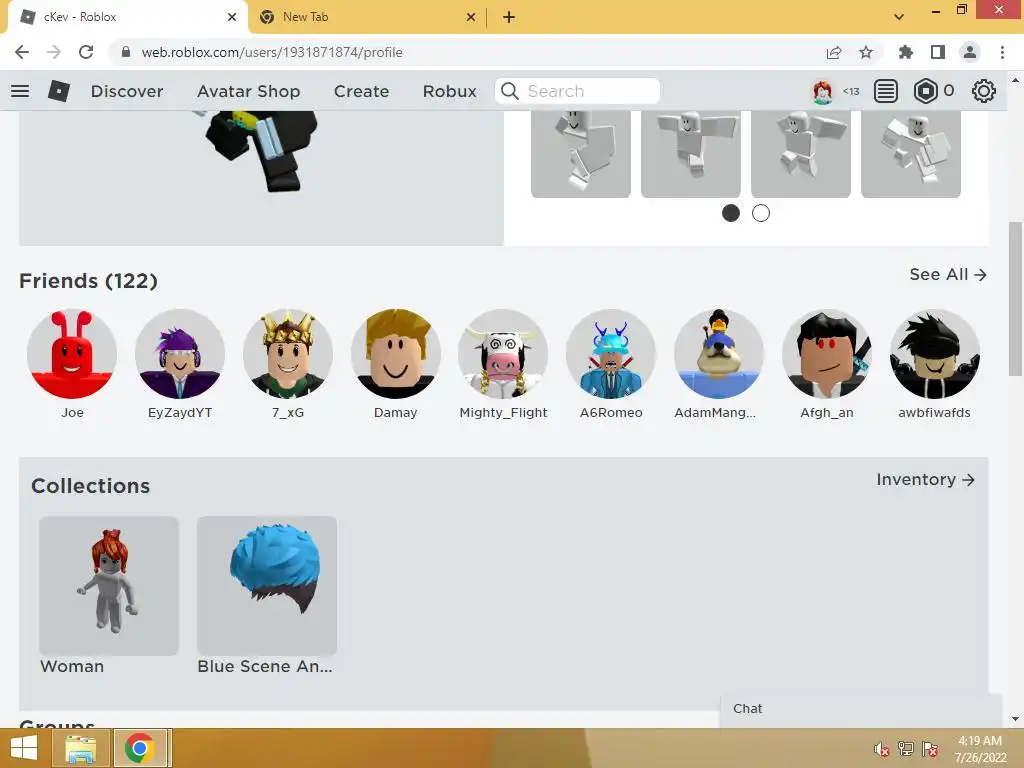Go back with browser back arrow

(x=22, y=52)
